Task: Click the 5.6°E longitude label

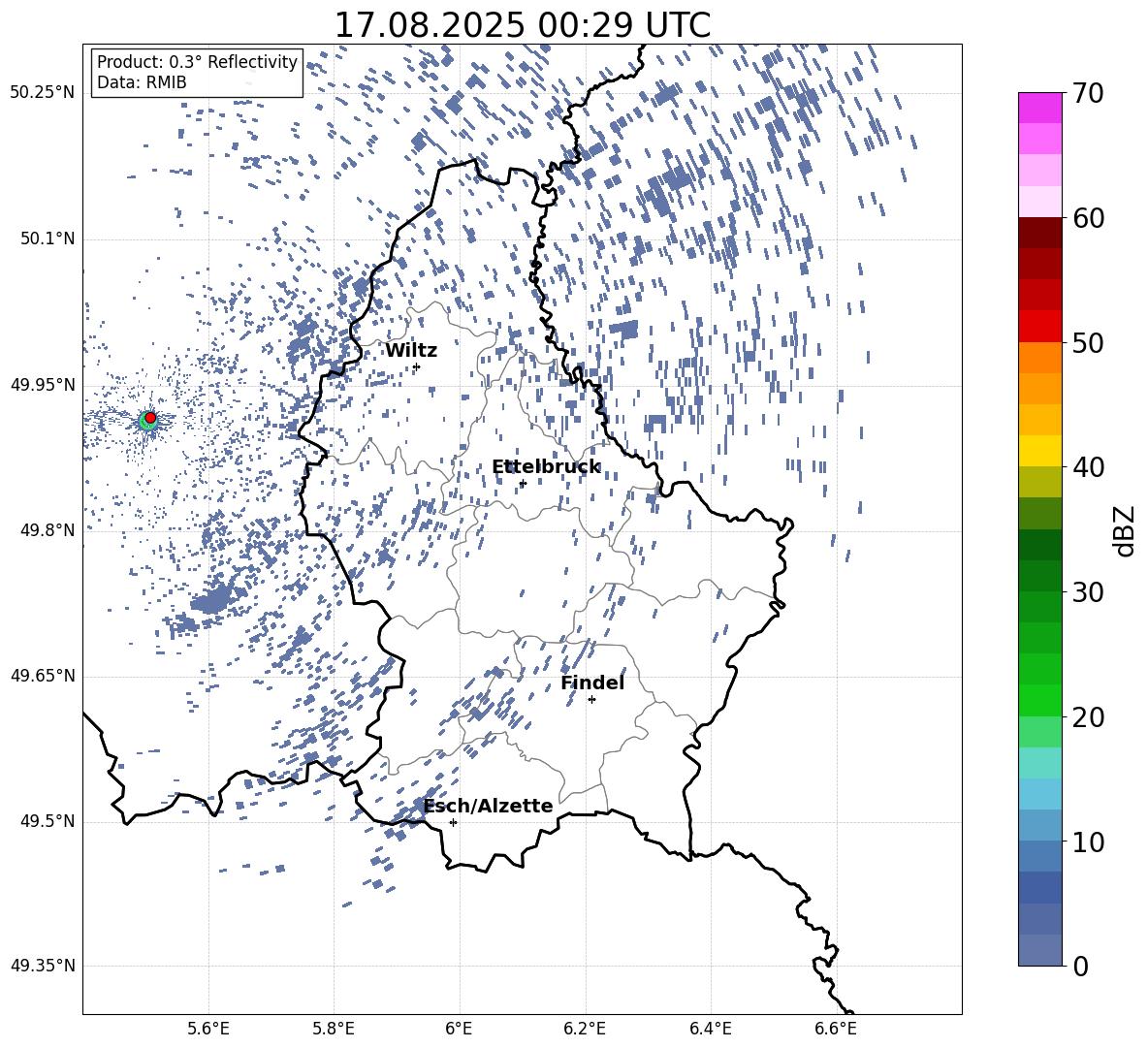Action: pyautogui.click(x=207, y=1029)
